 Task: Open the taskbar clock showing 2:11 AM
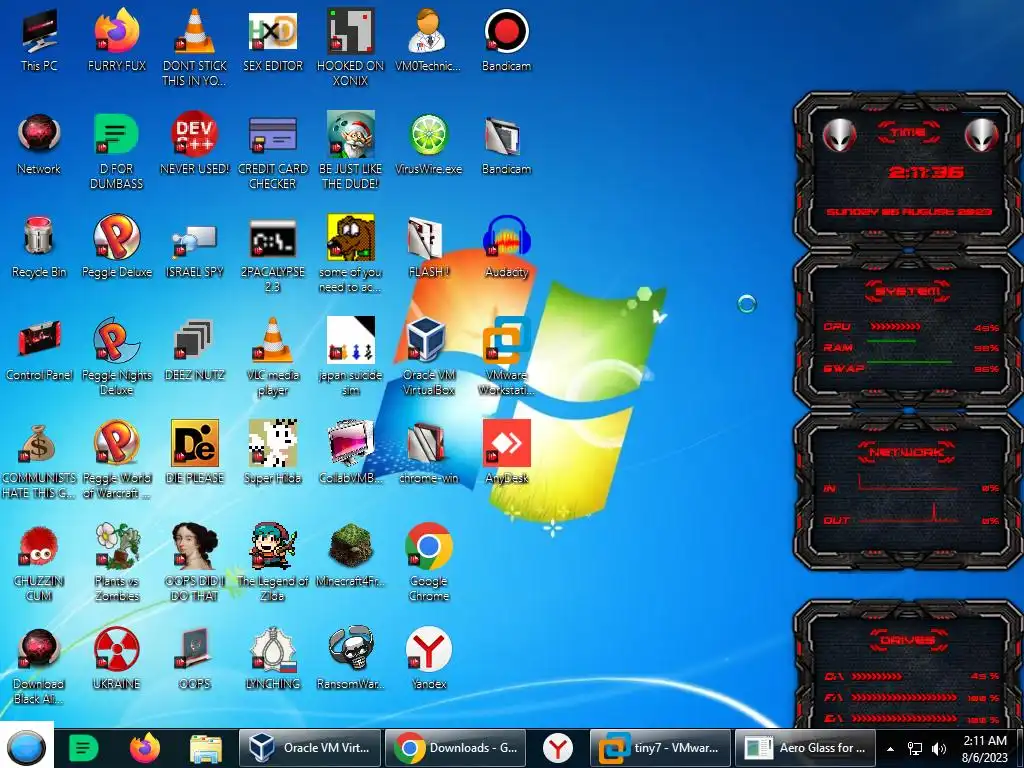(x=985, y=748)
